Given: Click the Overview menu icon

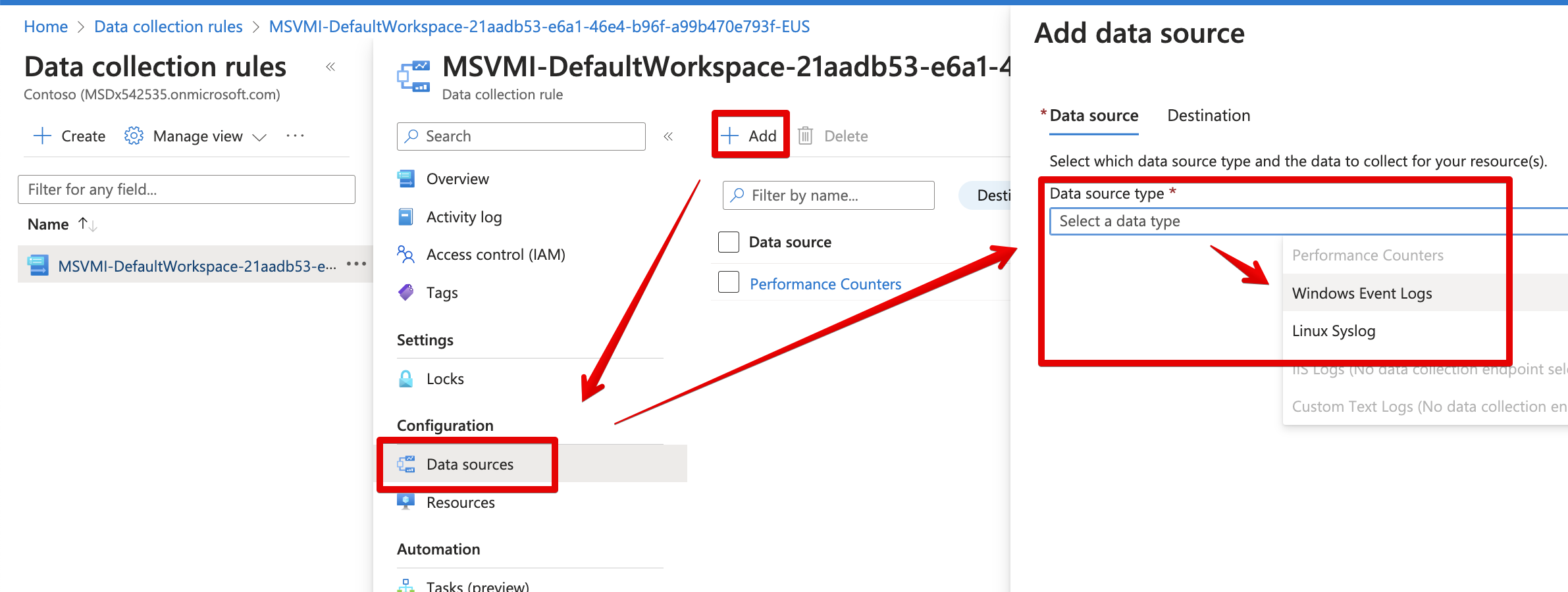Looking at the screenshot, I should click(406, 179).
